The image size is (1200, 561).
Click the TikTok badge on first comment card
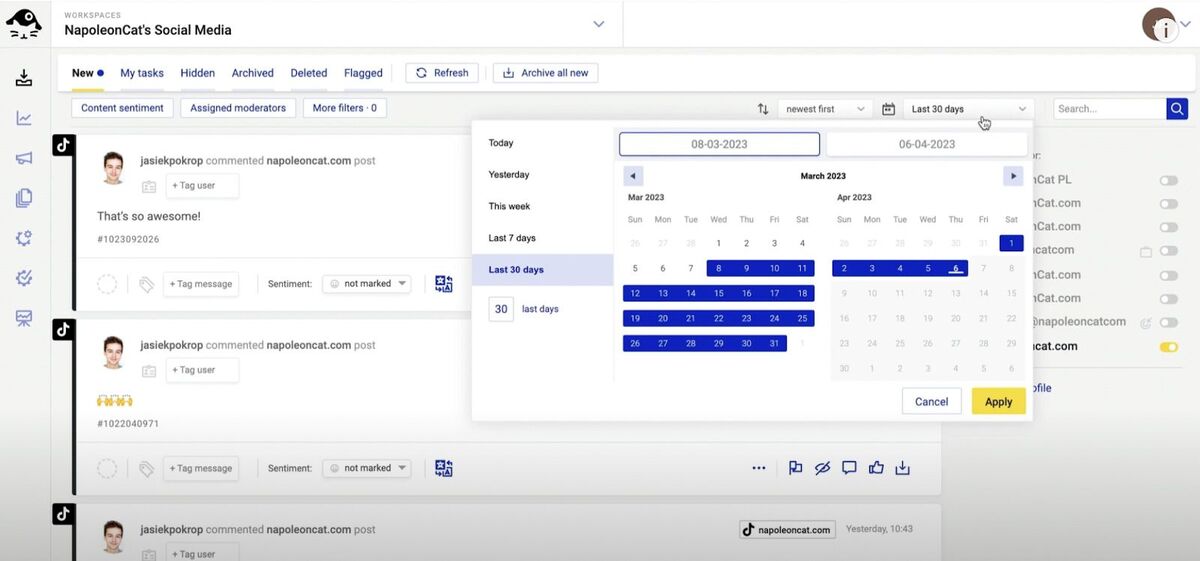[x=63, y=145]
